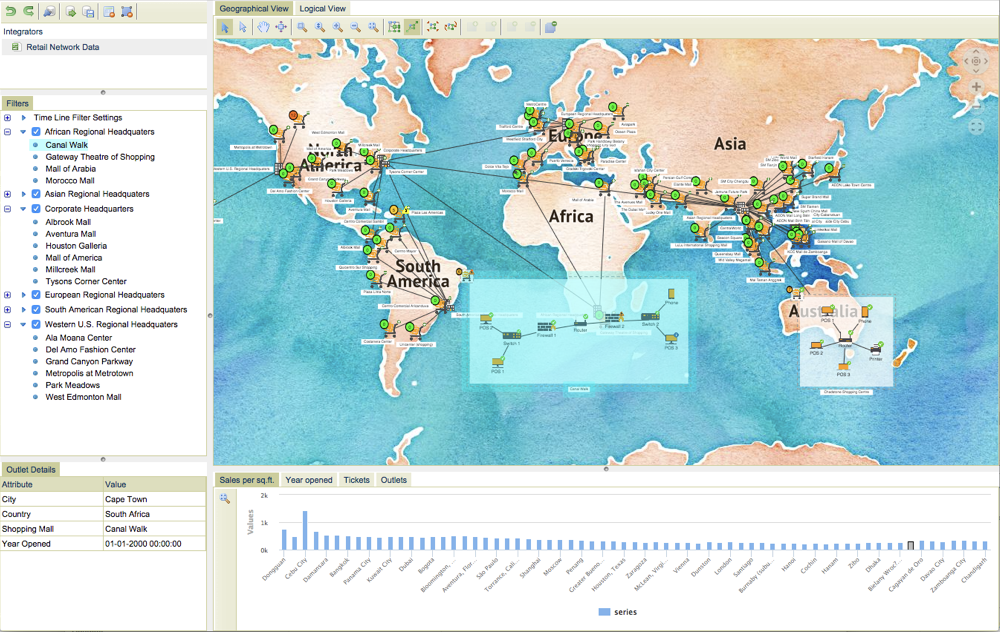Viewport: 1002px width, 632px height.
Task: Click the tallest bar for Cebu City
Action: pyautogui.click(x=305, y=530)
